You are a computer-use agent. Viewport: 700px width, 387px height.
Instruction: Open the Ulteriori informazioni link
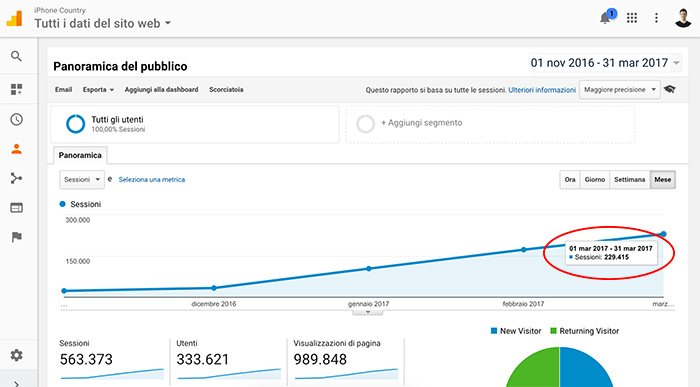pos(542,90)
